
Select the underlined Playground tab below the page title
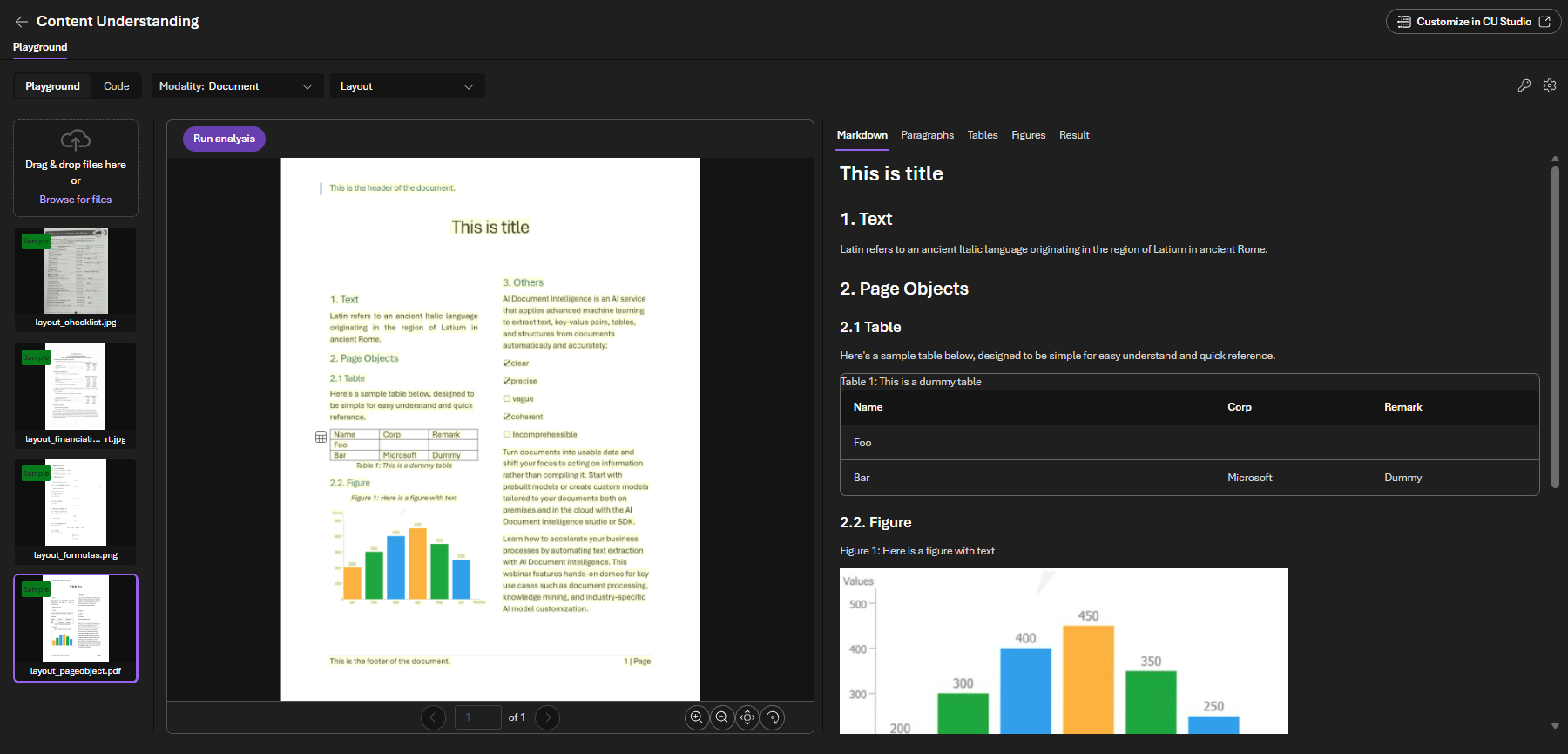click(x=40, y=47)
